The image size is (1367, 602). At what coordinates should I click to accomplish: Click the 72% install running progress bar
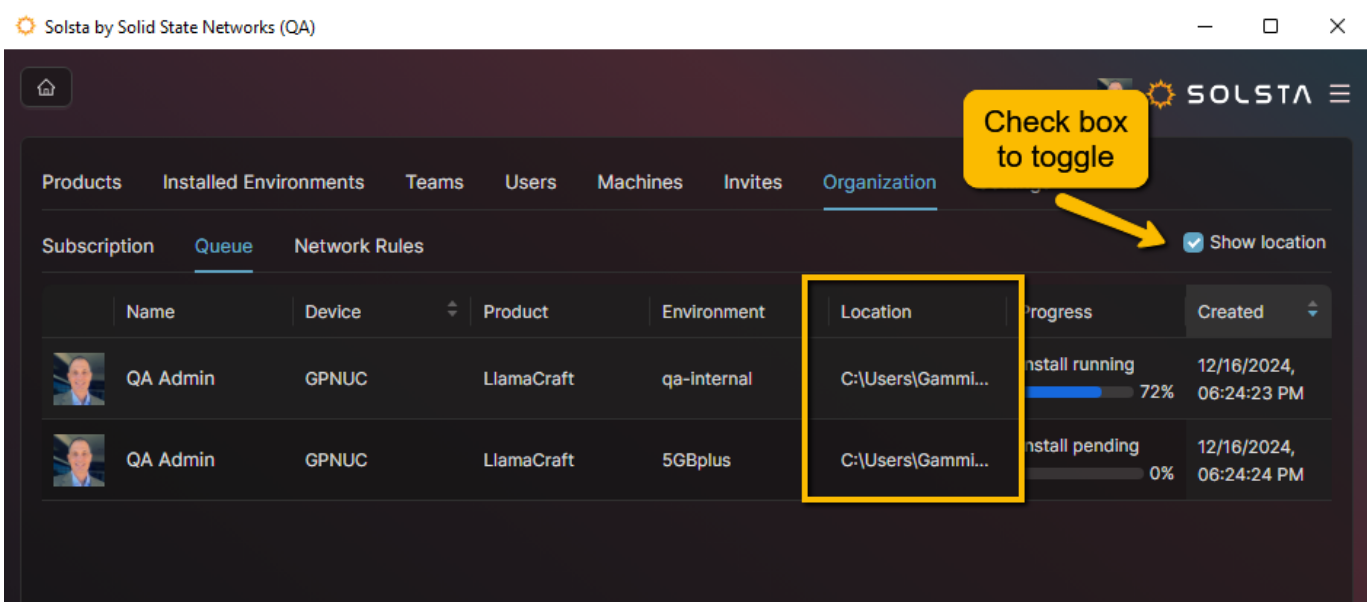pyautogui.click(x=1080, y=392)
